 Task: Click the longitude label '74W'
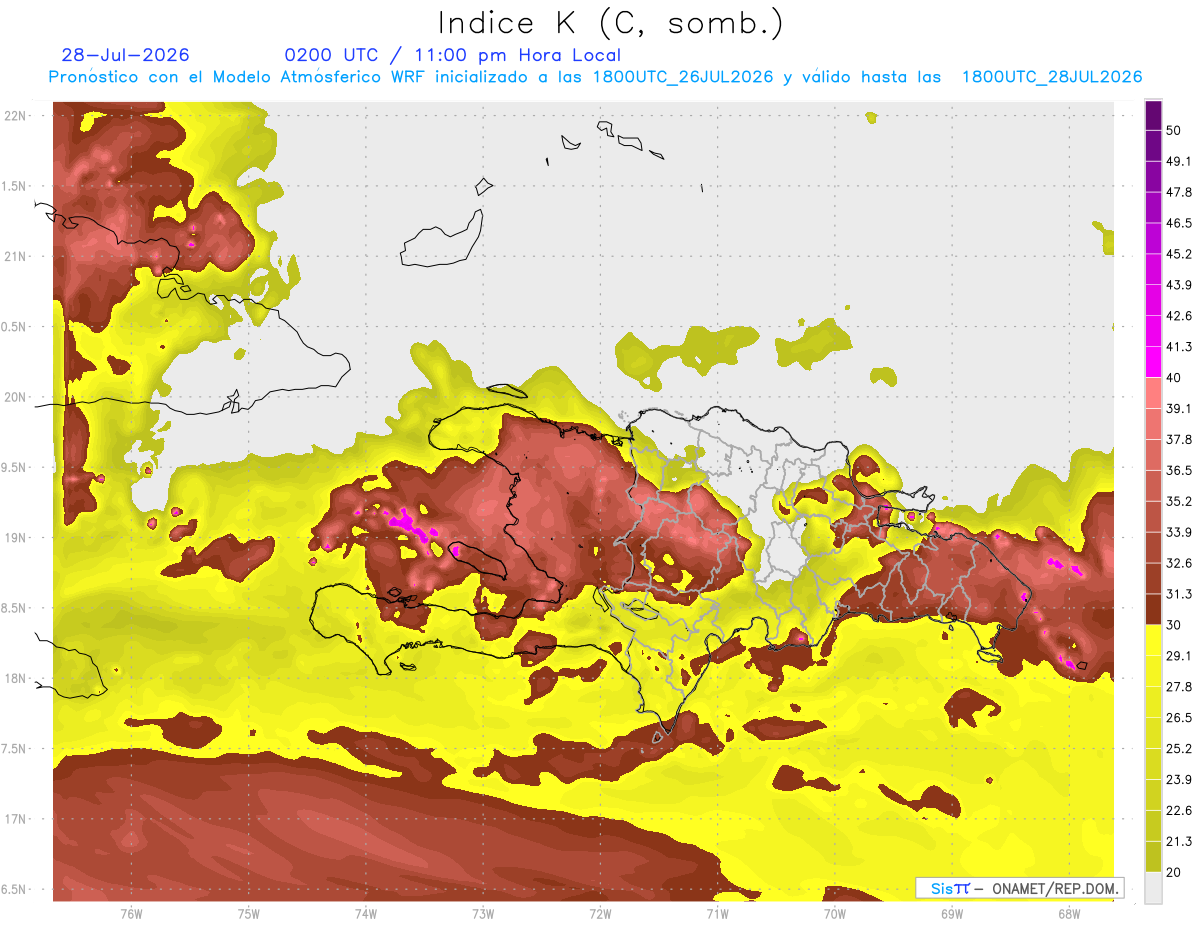(x=366, y=914)
